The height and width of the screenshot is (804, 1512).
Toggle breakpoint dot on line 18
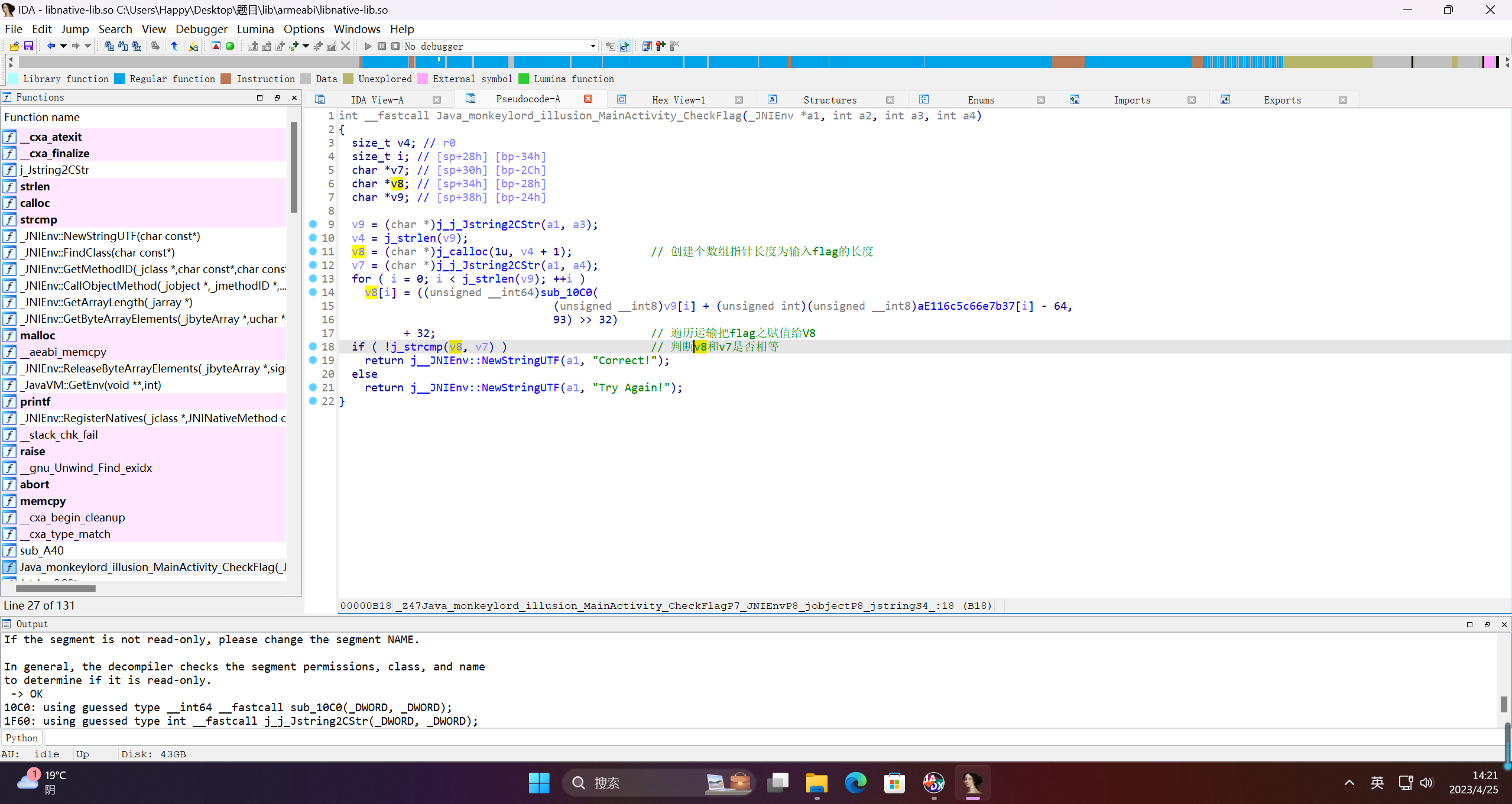[313, 346]
